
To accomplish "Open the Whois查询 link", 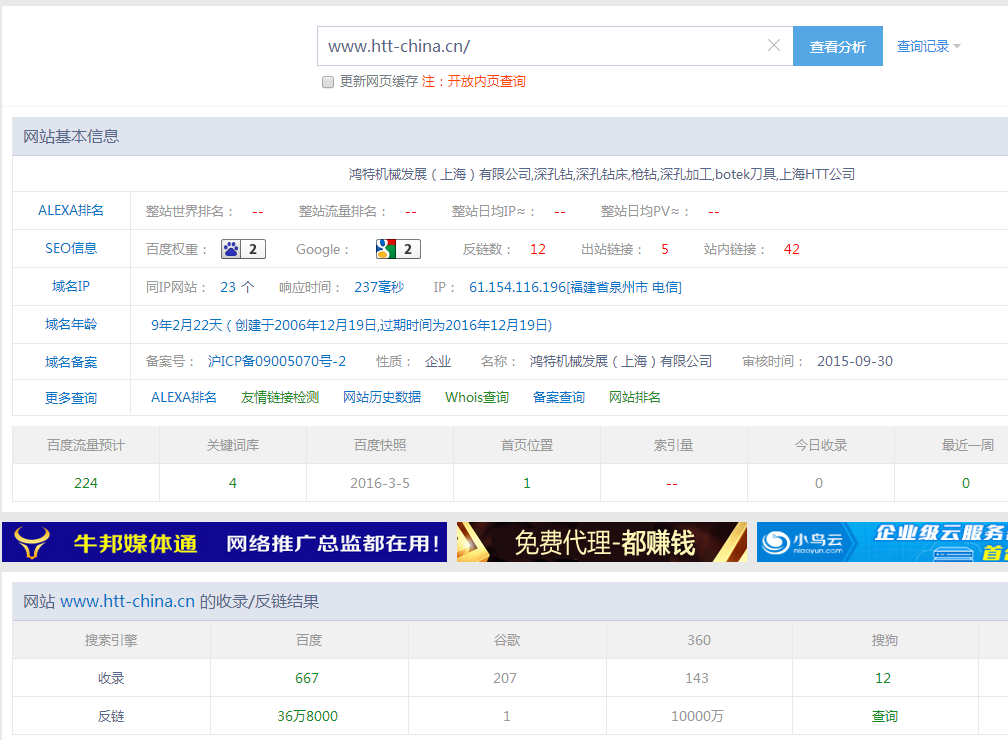I will tap(477, 397).
